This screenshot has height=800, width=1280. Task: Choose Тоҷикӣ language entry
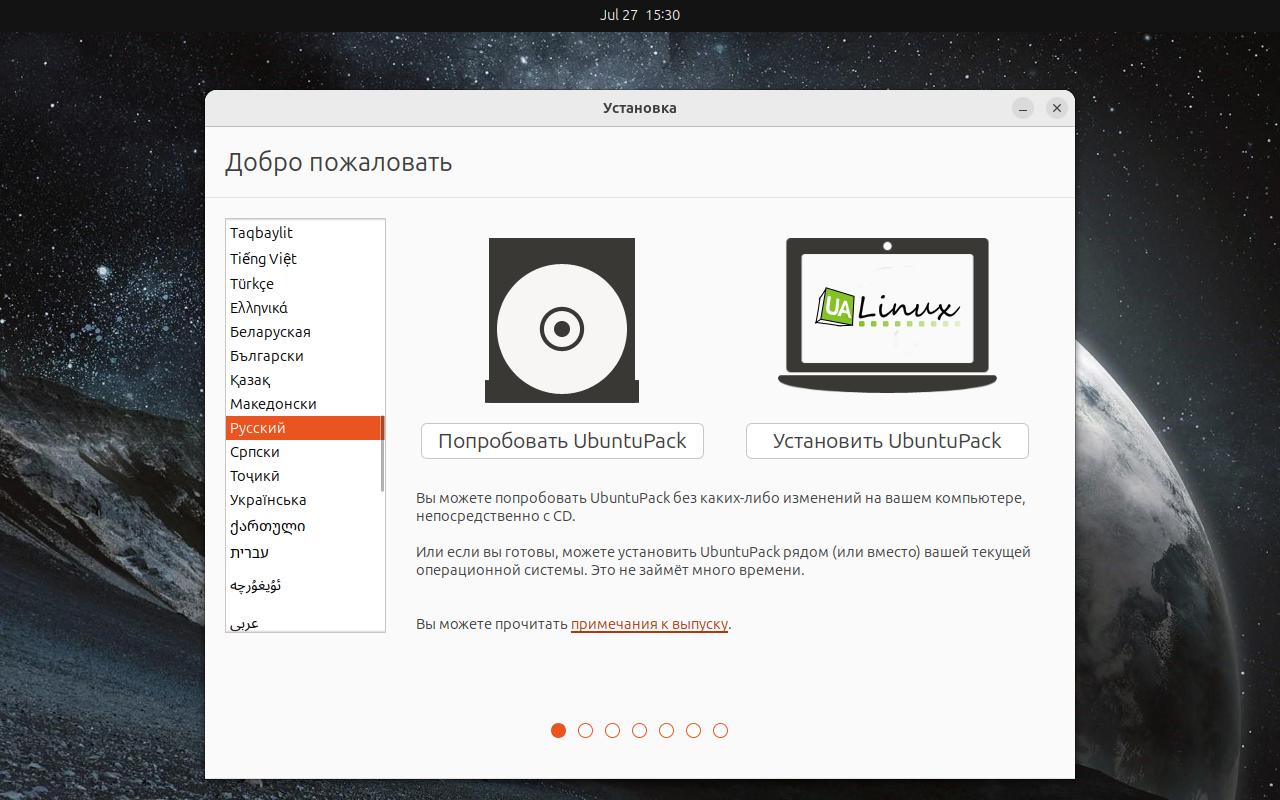(305, 476)
